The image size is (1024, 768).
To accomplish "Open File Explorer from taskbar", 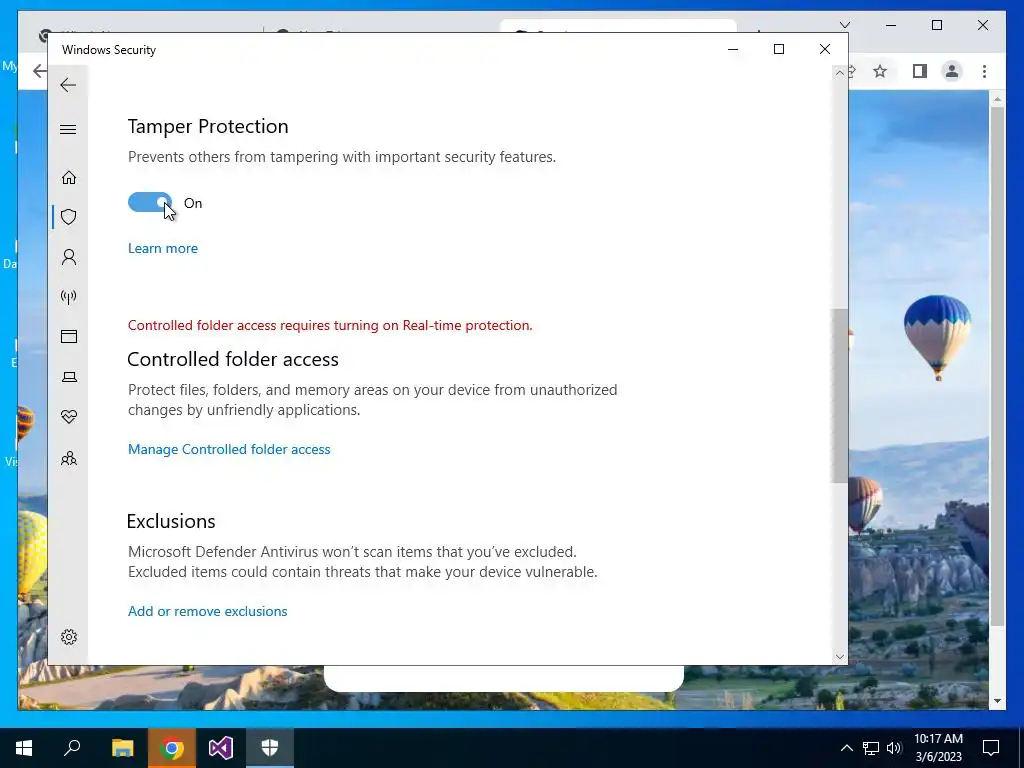I will [122, 748].
